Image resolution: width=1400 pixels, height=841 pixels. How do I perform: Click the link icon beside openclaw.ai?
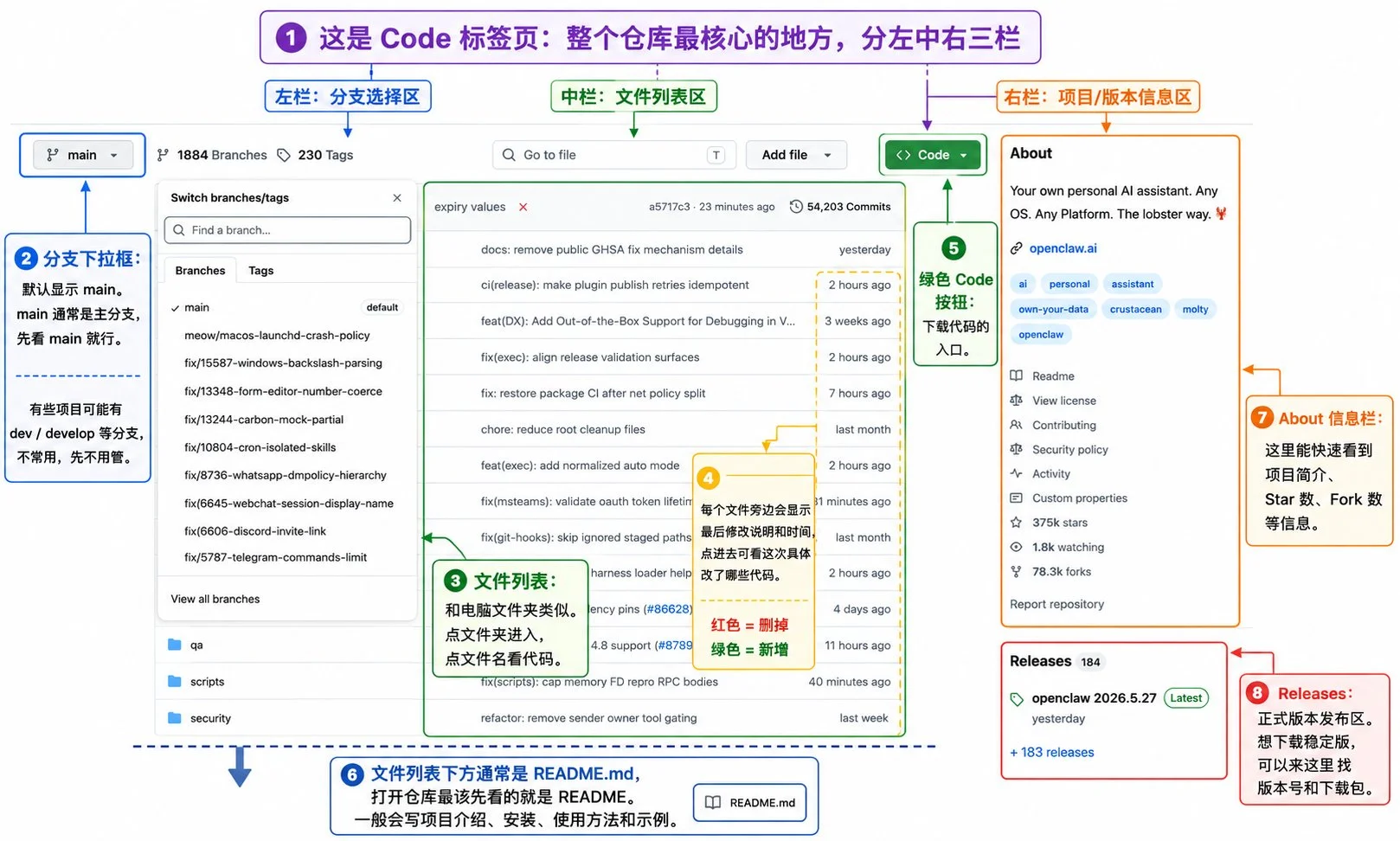[1017, 248]
